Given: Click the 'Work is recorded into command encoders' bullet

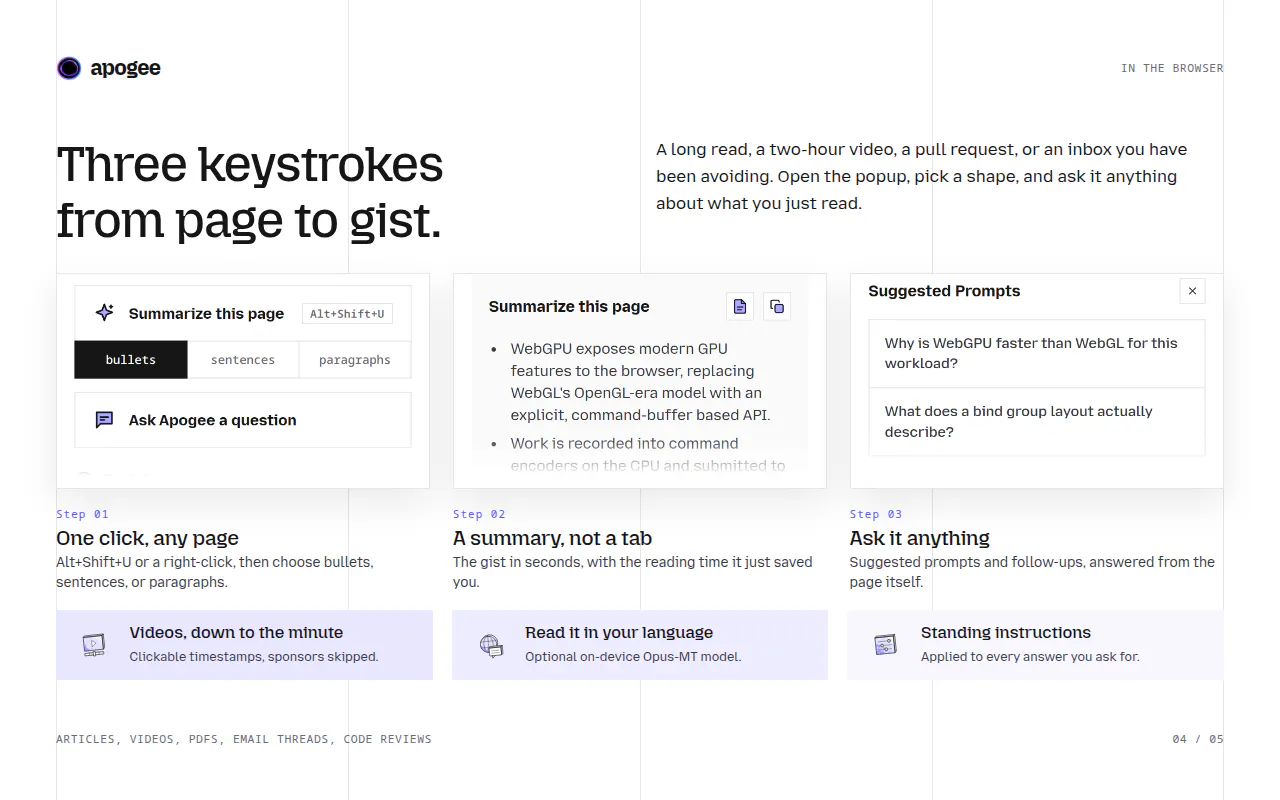Looking at the screenshot, I should [x=647, y=455].
